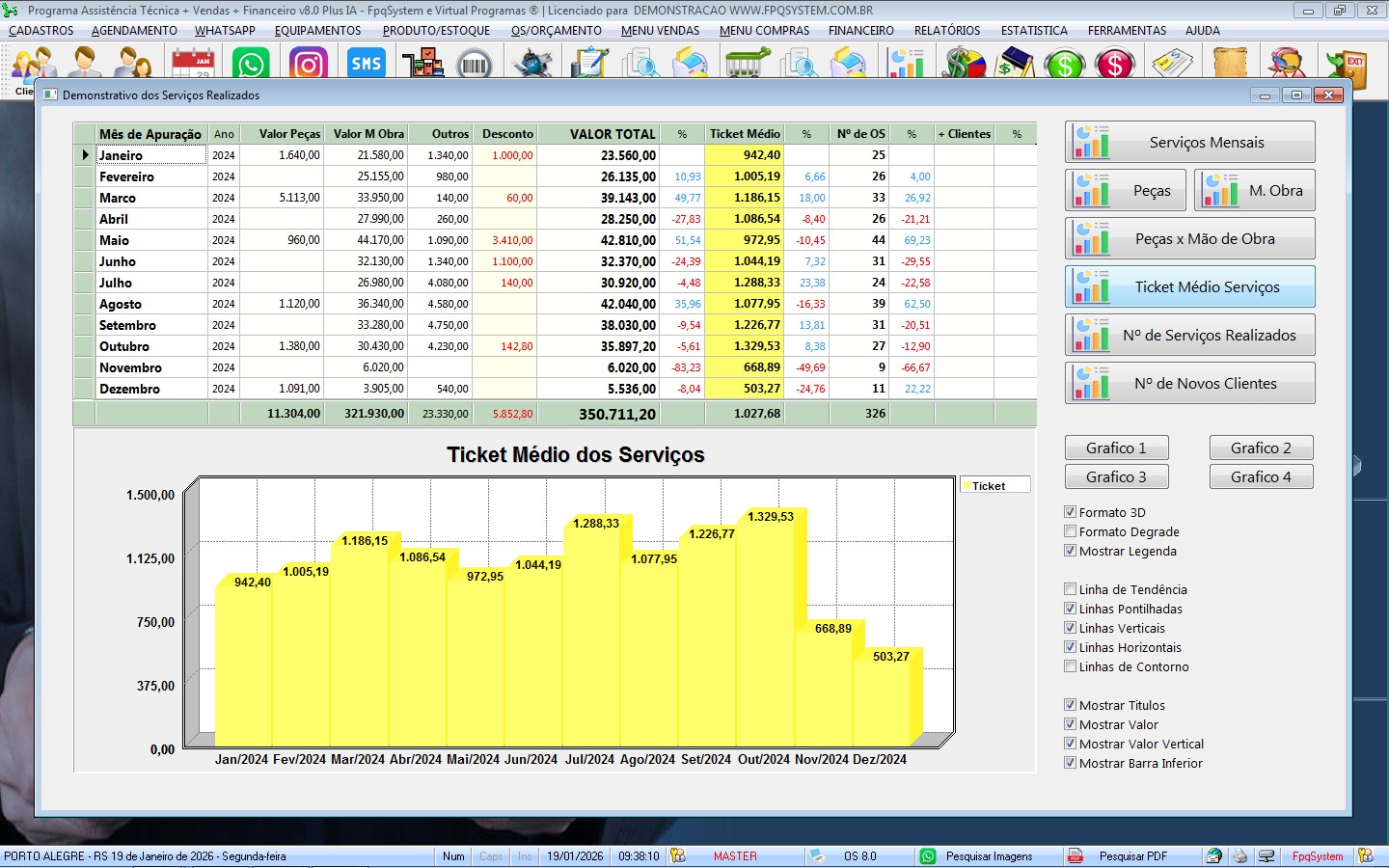Open the Instagram toolbar icon
This screenshot has height=868, width=1389.
pos(308,65)
